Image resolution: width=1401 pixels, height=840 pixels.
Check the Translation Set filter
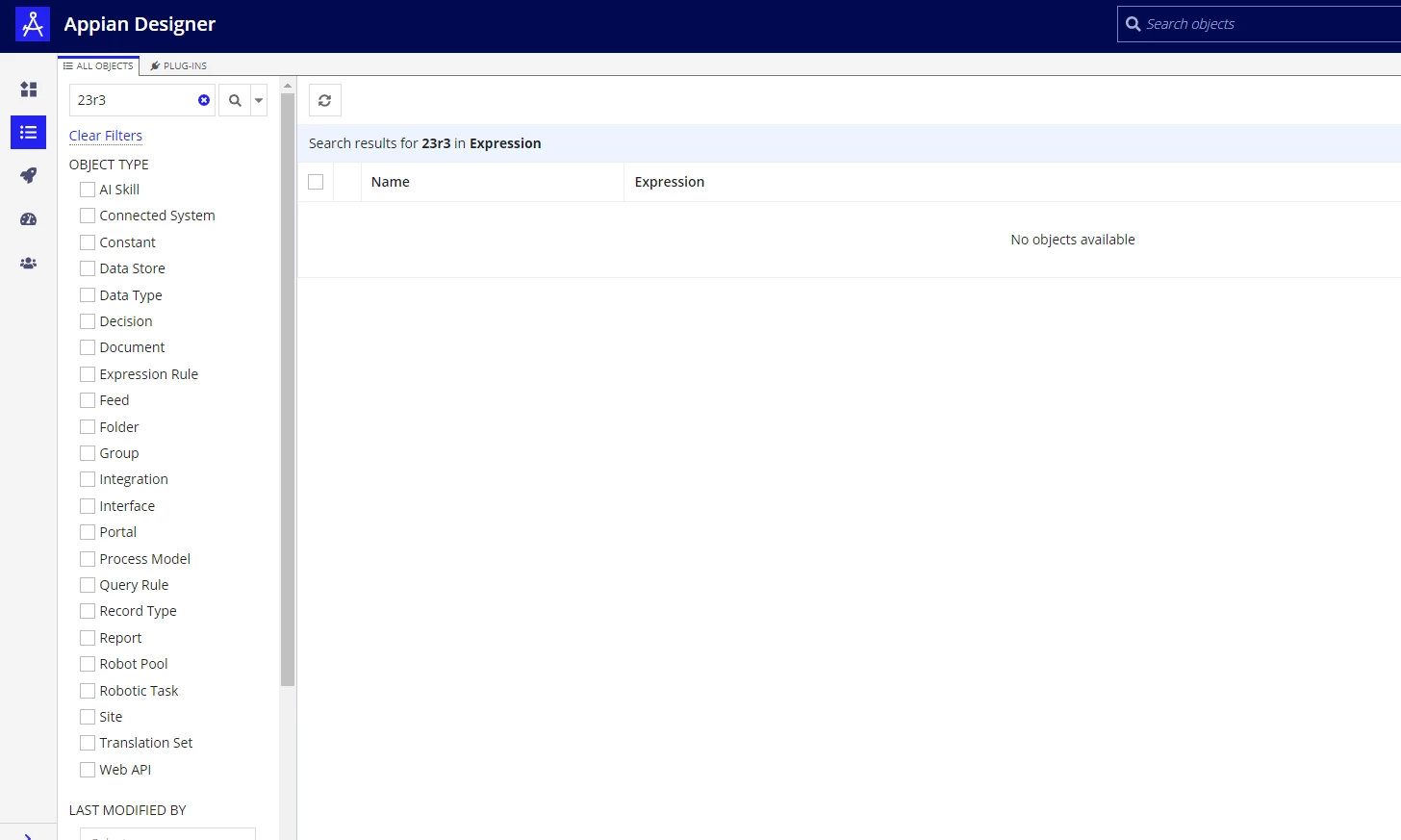tap(88, 743)
